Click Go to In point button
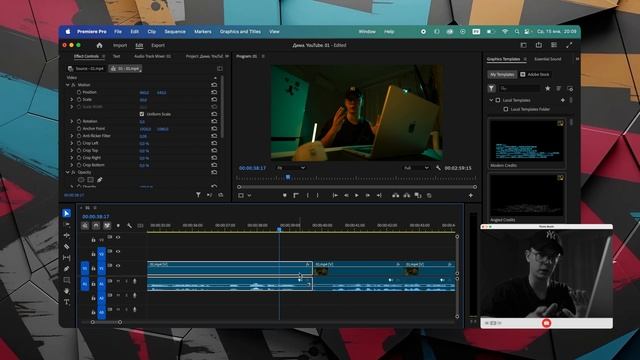 coord(335,196)
